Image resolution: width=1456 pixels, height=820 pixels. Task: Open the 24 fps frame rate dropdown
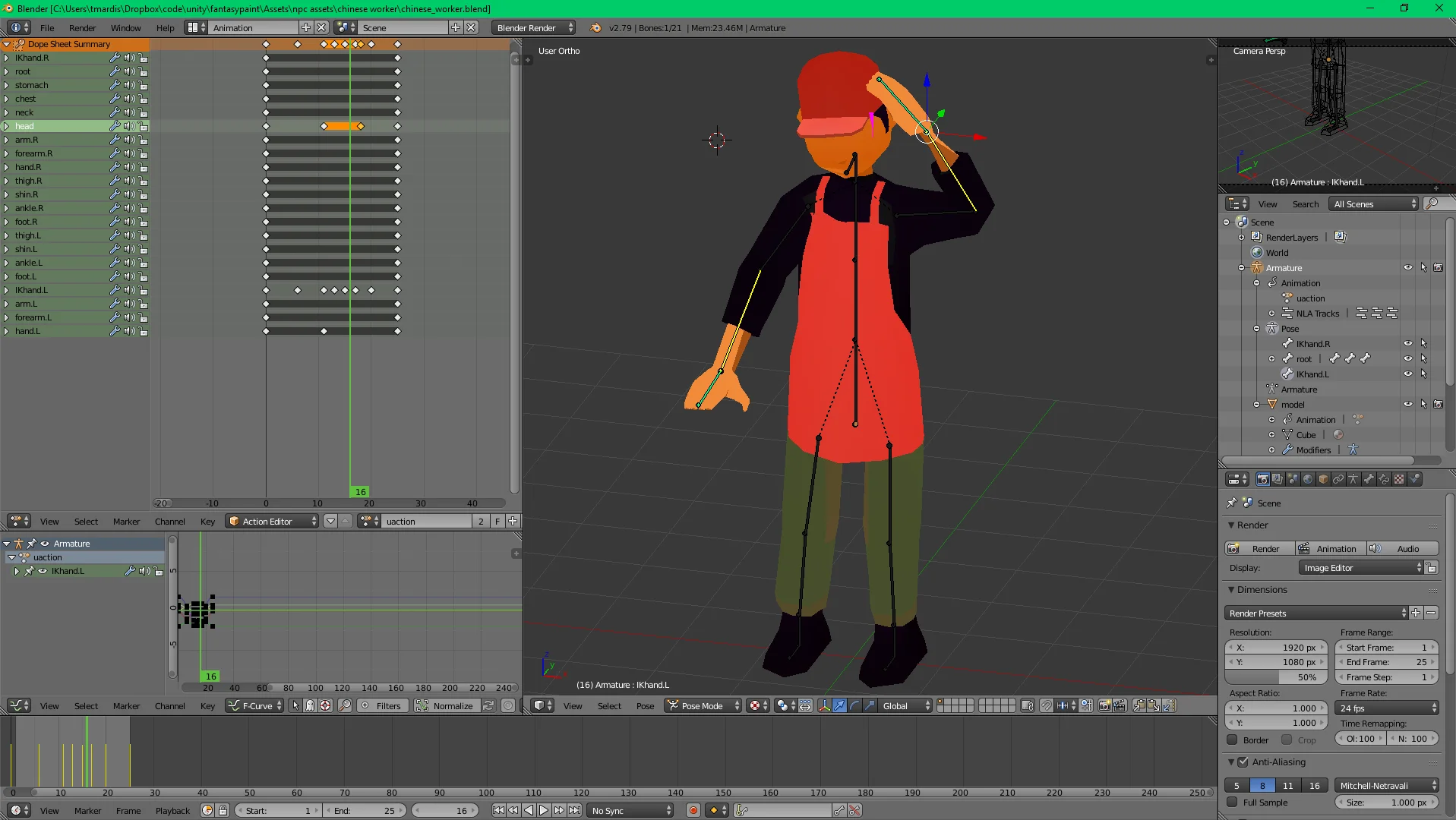point(1387,708)
